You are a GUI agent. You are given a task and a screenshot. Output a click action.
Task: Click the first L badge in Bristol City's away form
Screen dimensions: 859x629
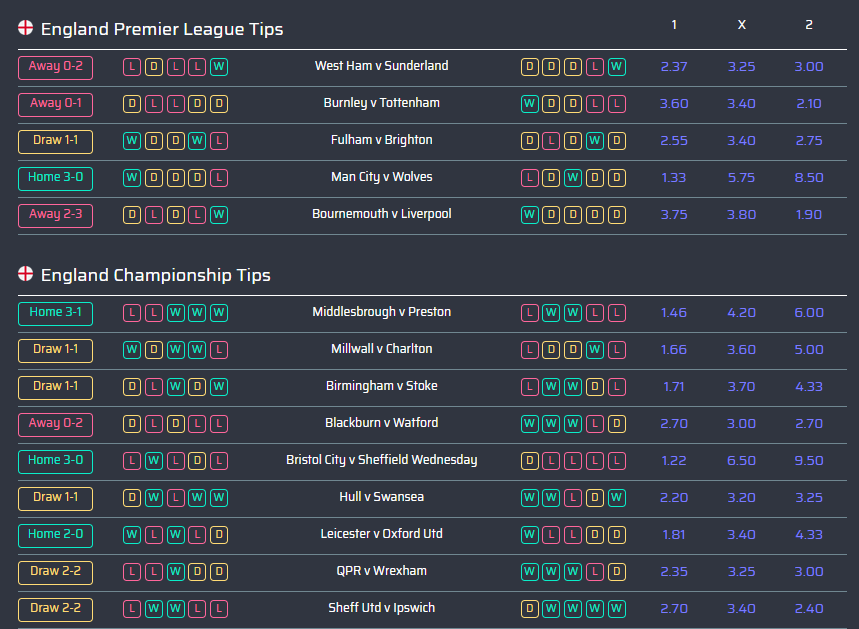pyautogui.click(x=551, y=460)
